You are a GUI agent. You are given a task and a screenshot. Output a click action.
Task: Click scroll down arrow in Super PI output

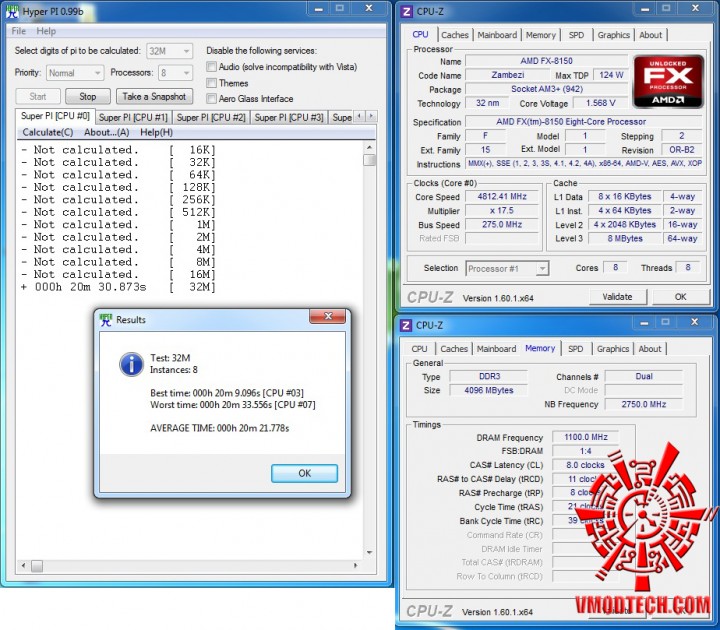click(x=369, y=552)
